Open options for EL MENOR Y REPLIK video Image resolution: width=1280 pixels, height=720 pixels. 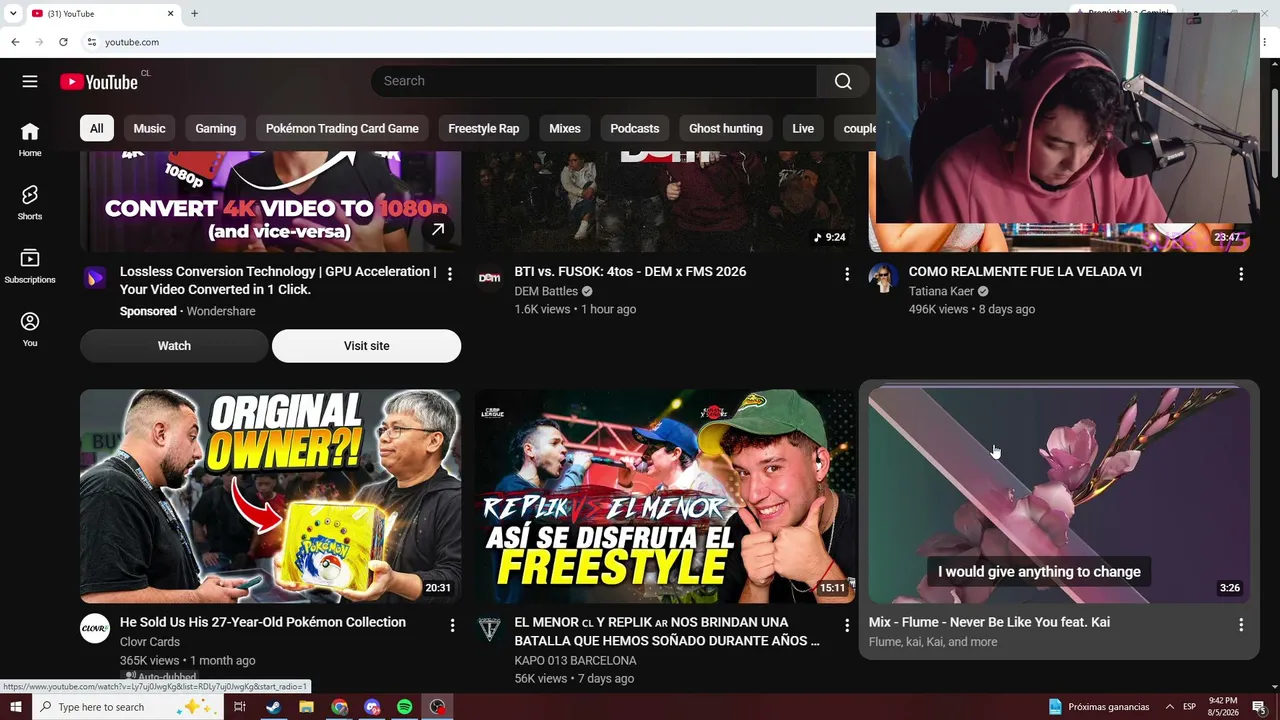[847, 625]
